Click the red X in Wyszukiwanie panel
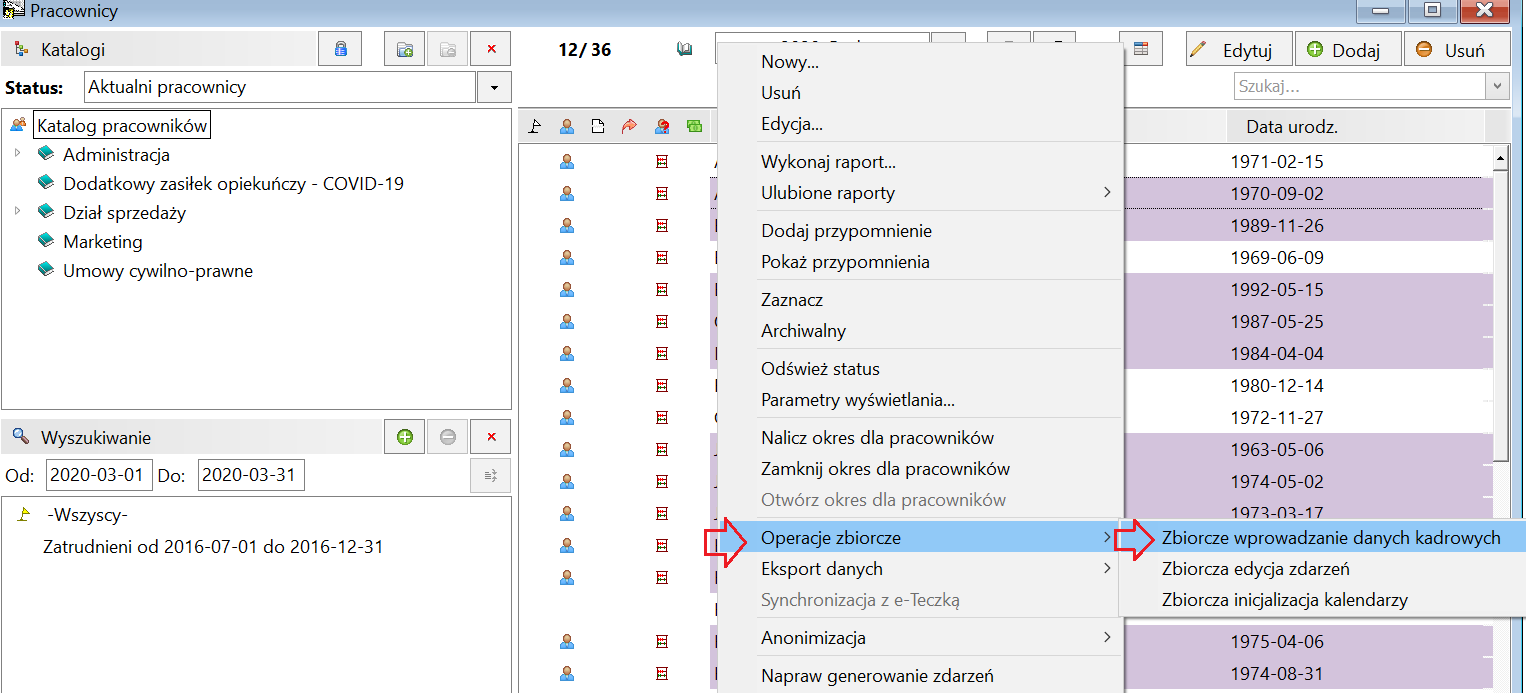Screen dimensions: 1526x693 point(490,437)
